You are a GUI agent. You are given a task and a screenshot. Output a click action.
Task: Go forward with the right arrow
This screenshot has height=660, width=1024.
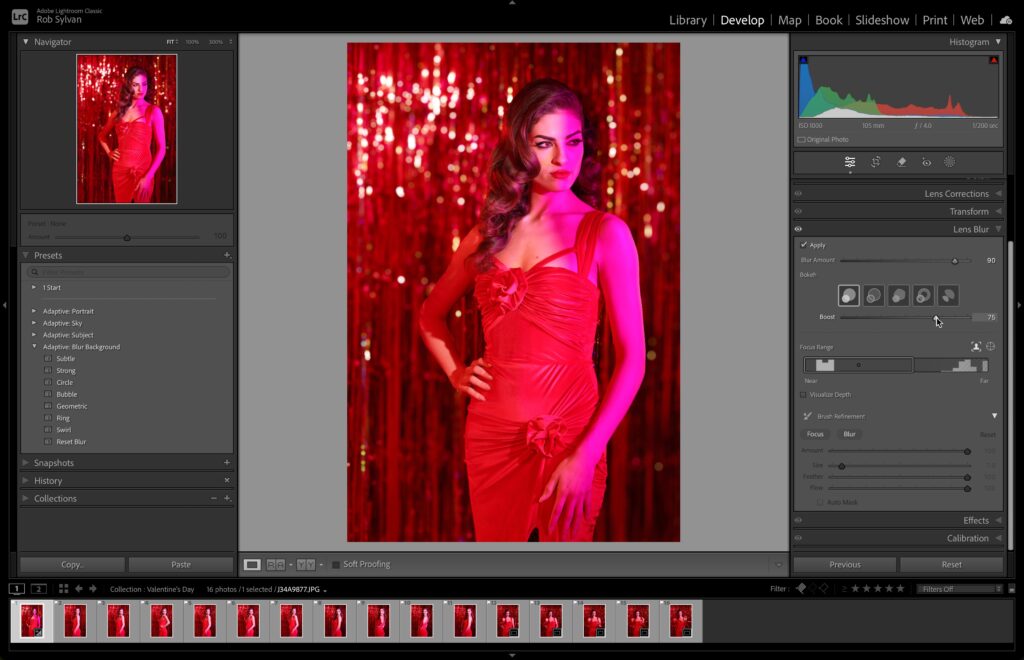tap(93, 589)
